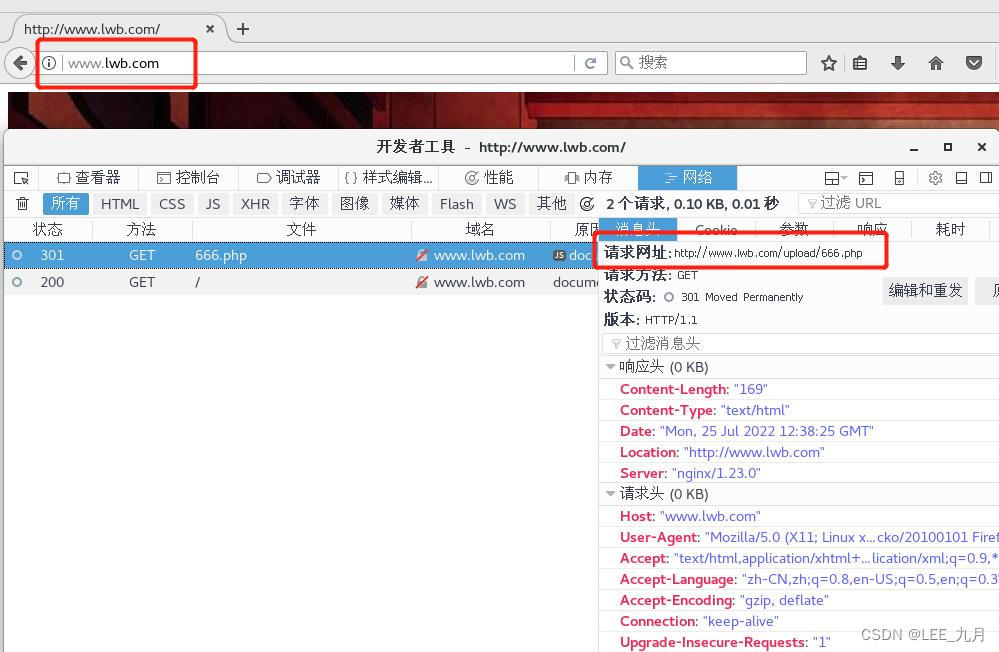Viewport: 999px width, 652px height.
Task: Sort requests by 文件 column header
Action: tap(301, 229)
